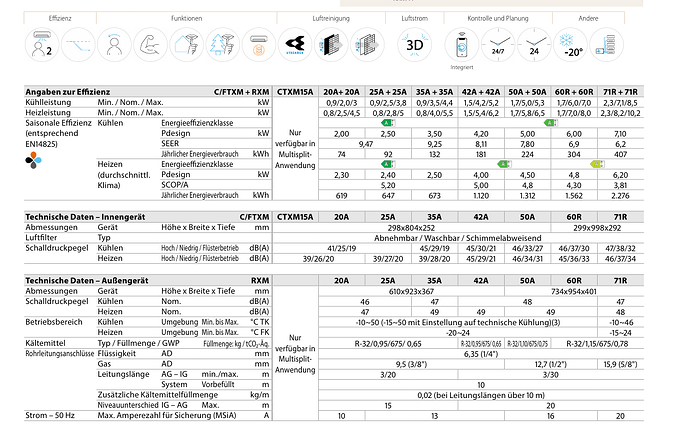Screen dimensions: 690x432
Task: Select the Funktionen category heading
Action: click(x=186, y=19)
